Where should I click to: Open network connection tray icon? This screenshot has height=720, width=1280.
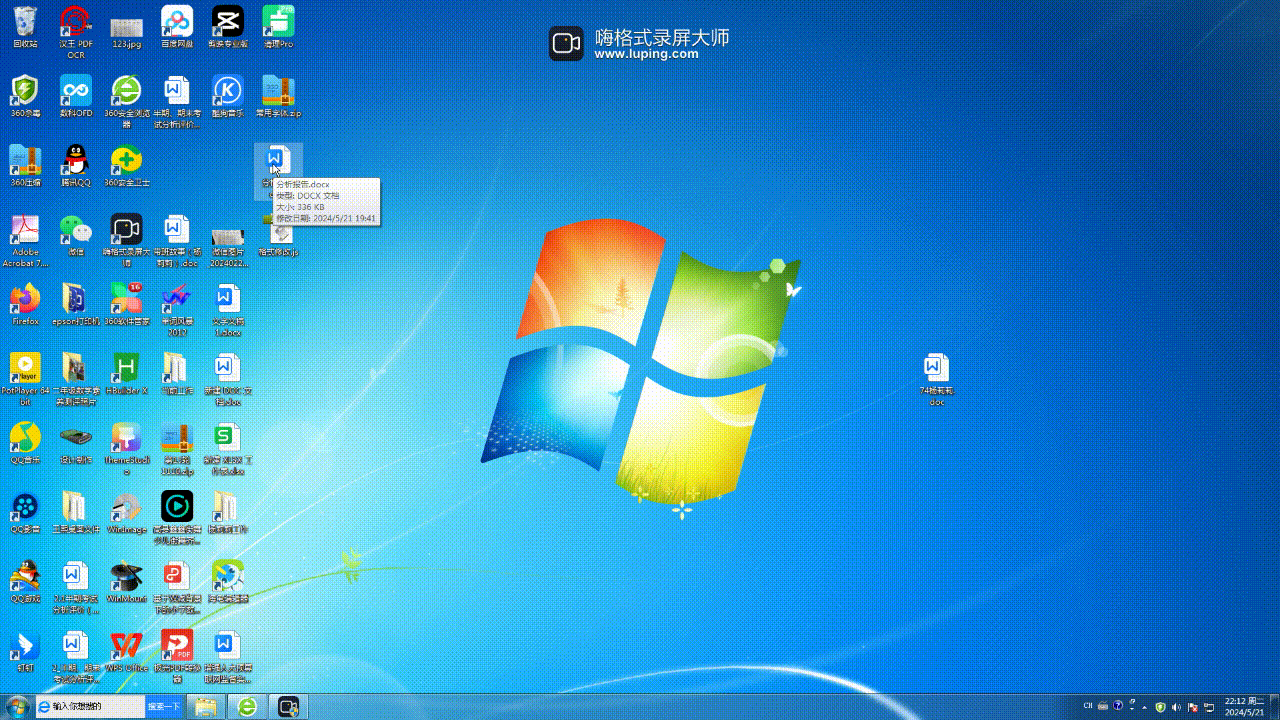pos(1209,707)
